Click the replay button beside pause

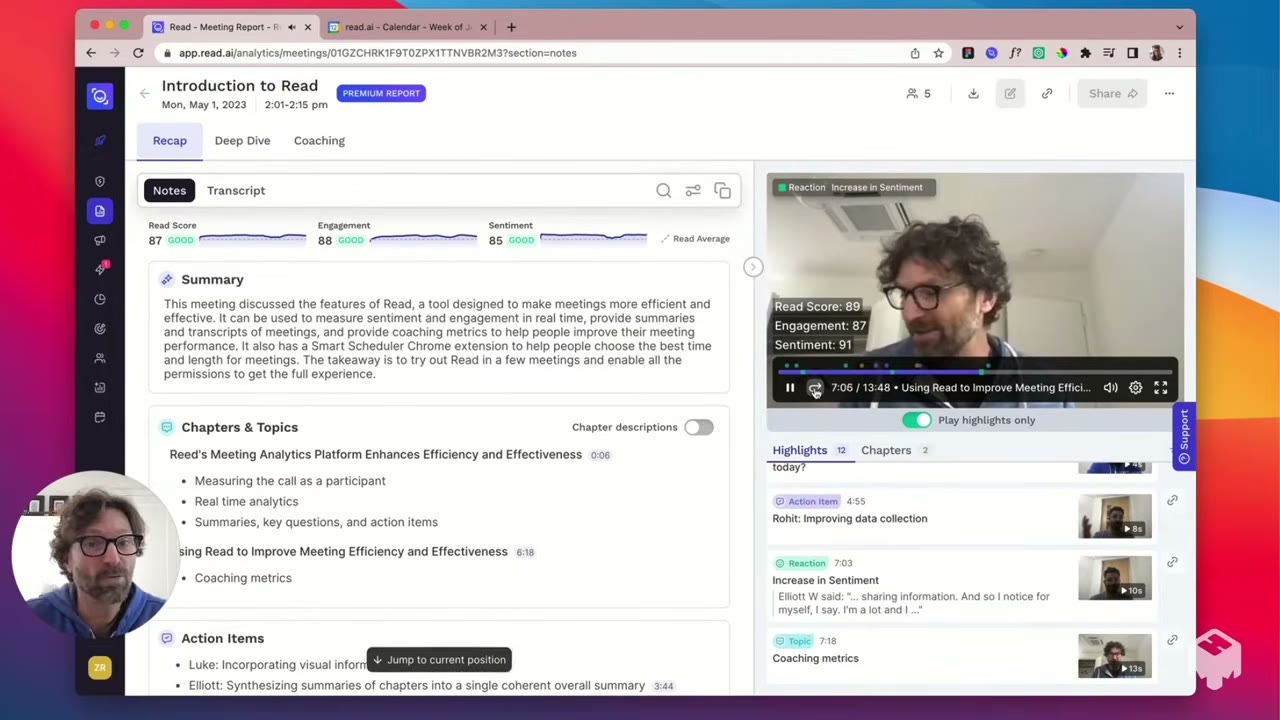[x=814, y=388]
